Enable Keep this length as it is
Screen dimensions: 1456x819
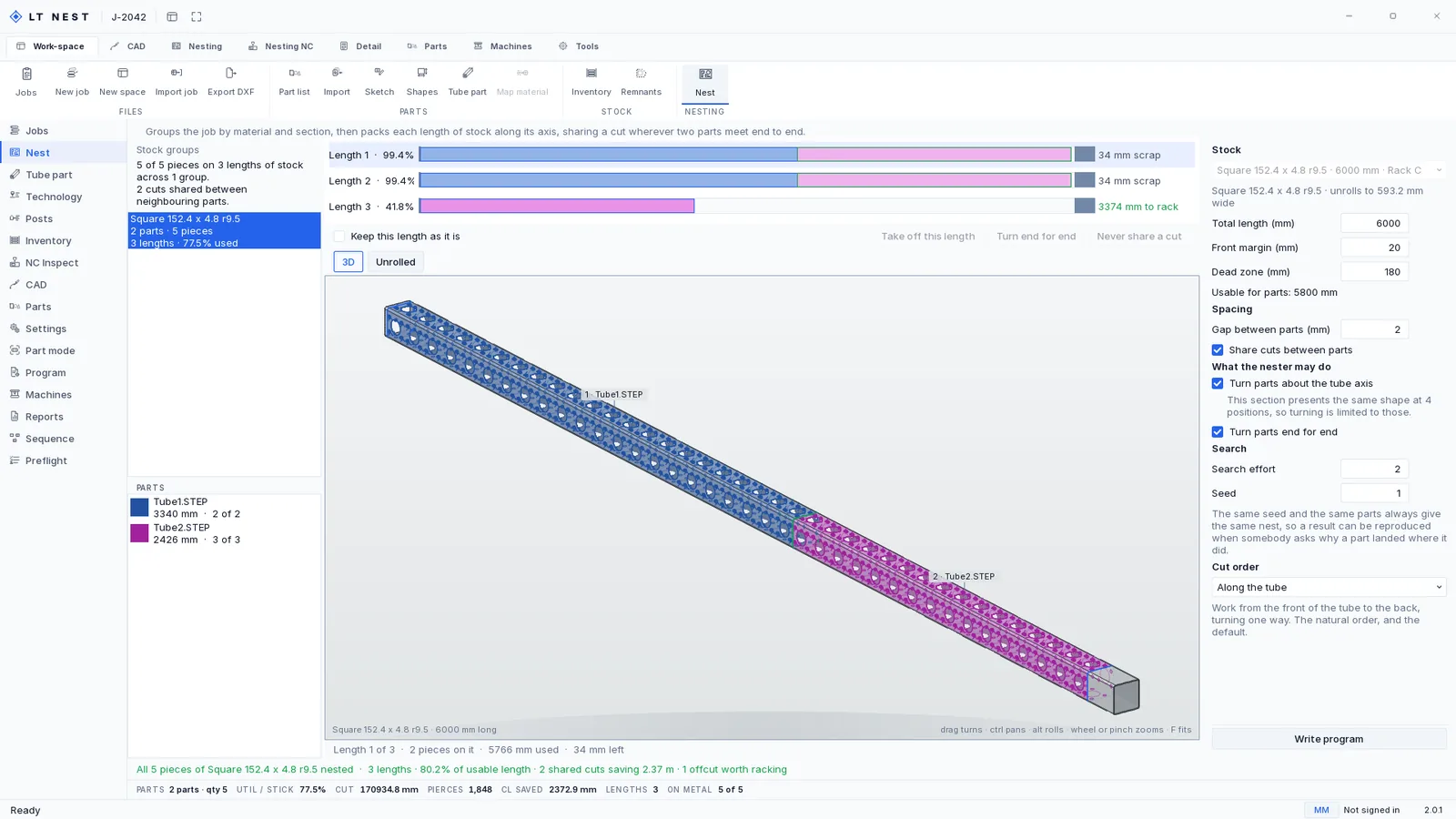tap(339, 236)
